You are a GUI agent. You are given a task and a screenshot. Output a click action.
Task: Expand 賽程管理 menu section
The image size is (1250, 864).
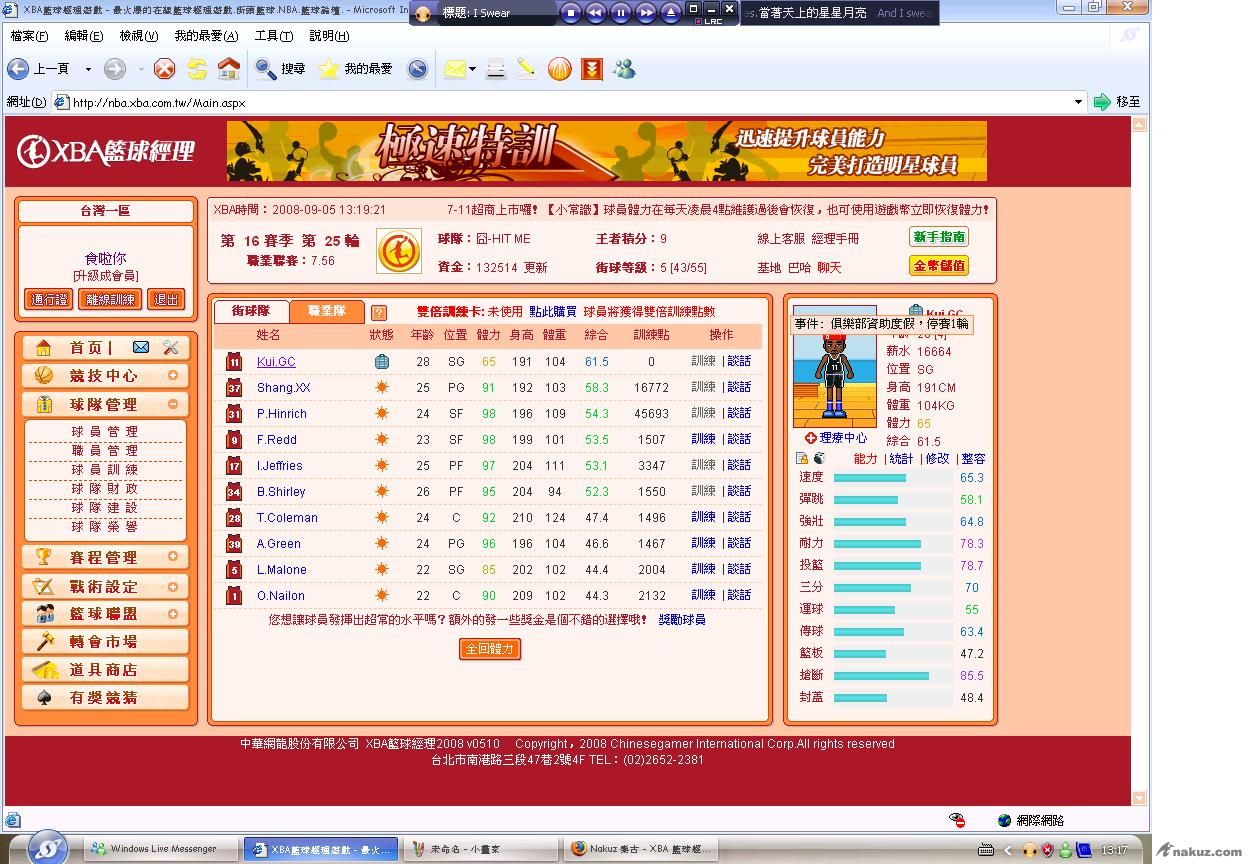coord(172,557)
